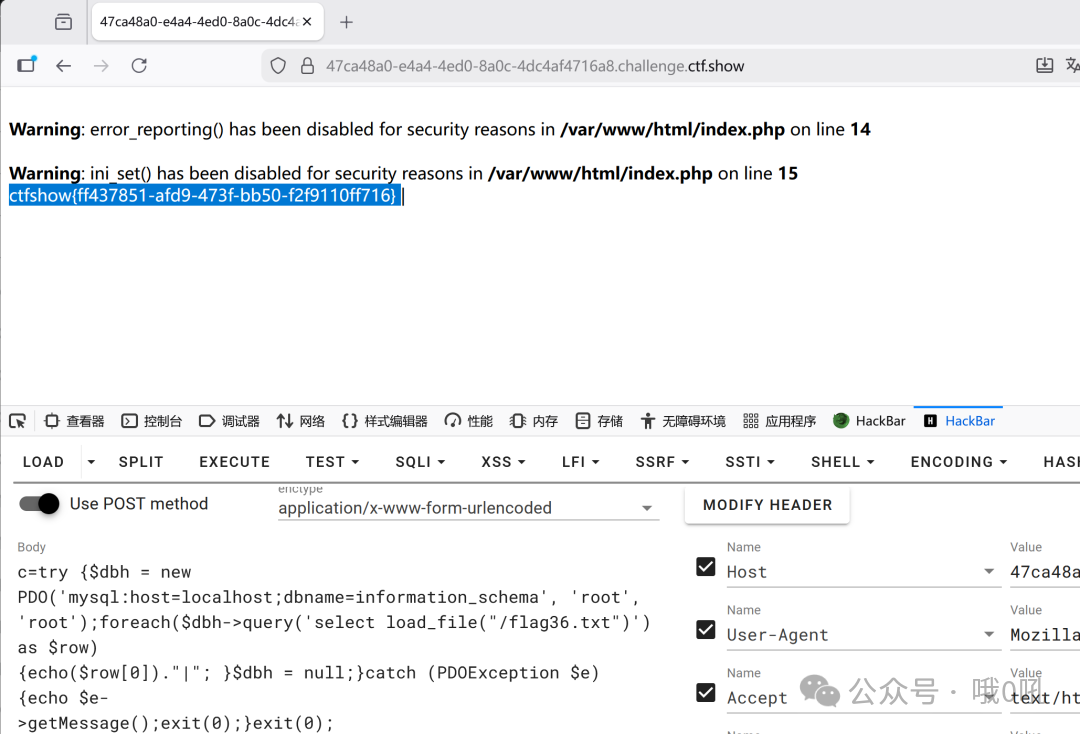Open the SHELL dropdown menu
This screenshot has height=734, width=1080.
click(x=842, y=462)
